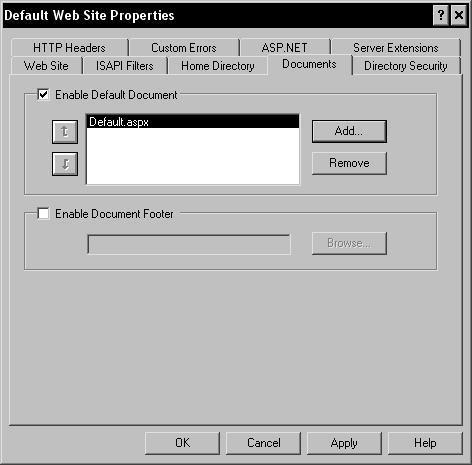Move selected document up with arrow button
The width and height of the screenshot is (472, 465).
tap(65, 132)
